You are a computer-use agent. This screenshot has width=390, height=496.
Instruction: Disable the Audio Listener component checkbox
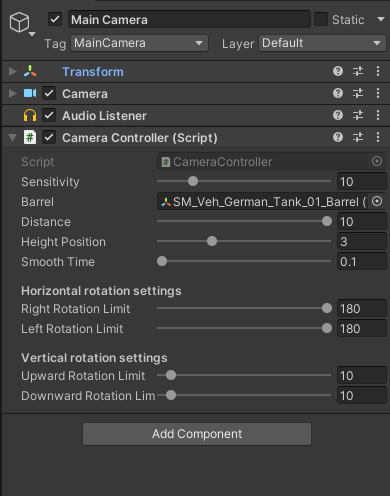tap(49, 115)
